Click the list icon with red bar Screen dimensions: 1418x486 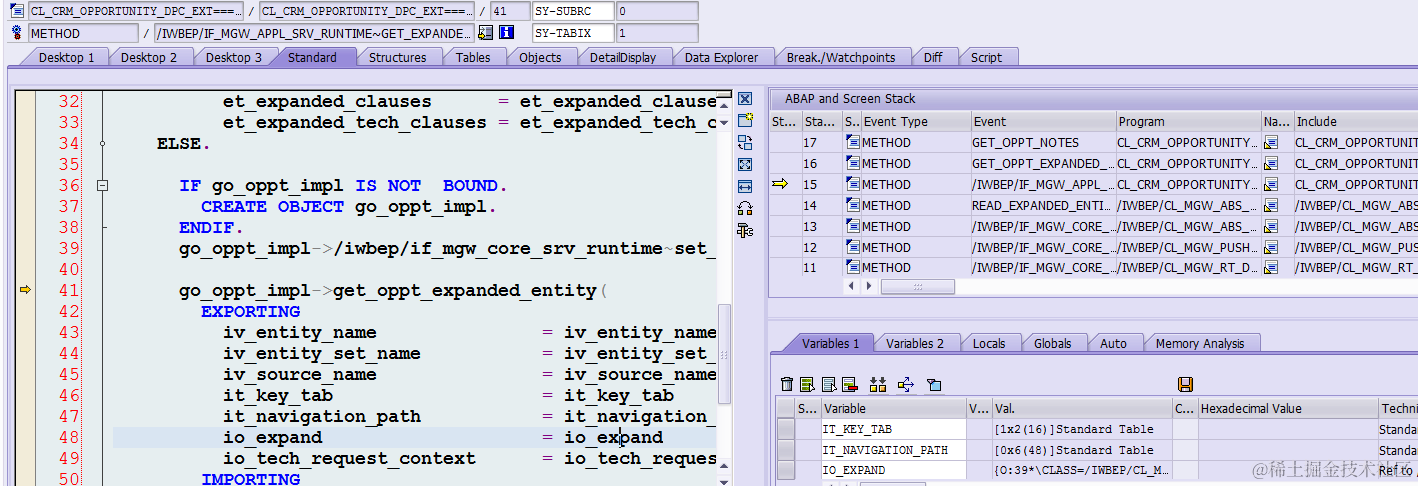click(849, 384)
